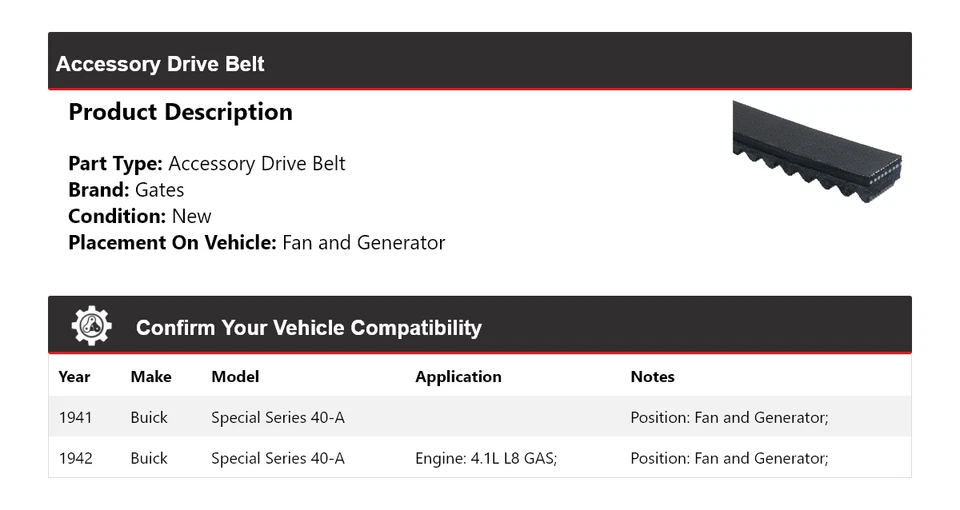Click the drive belt product image

pyautogui.click(x=817, y=152)
